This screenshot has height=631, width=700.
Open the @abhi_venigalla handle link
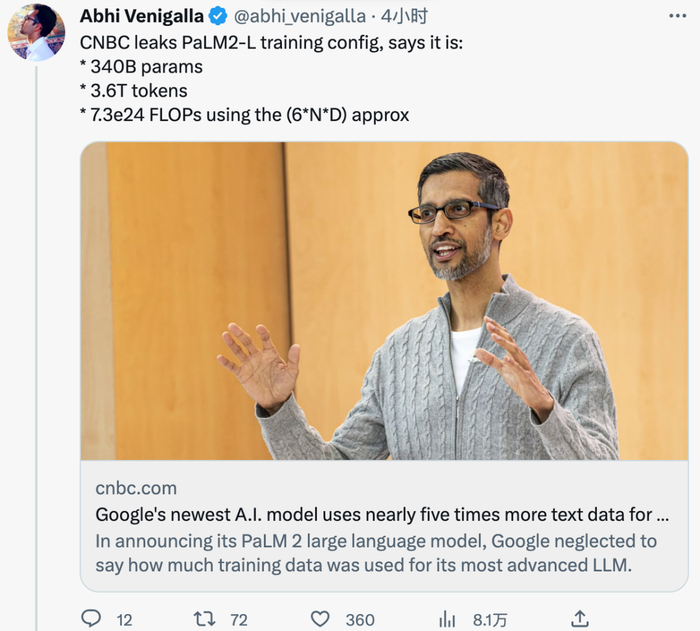[x=299, y=16]
